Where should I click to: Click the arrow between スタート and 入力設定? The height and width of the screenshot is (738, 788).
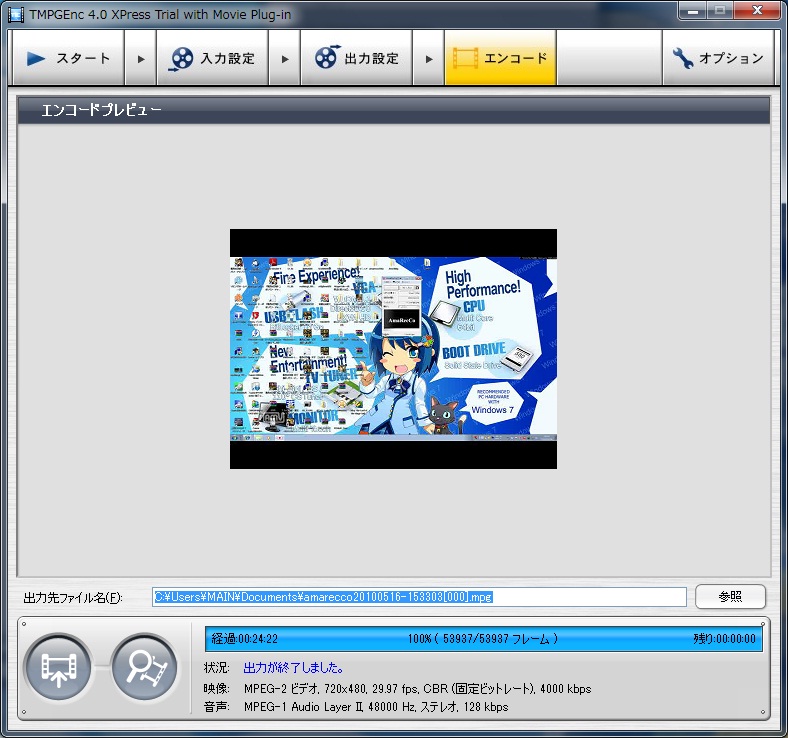pyautogui.click(x=141, y=59)
